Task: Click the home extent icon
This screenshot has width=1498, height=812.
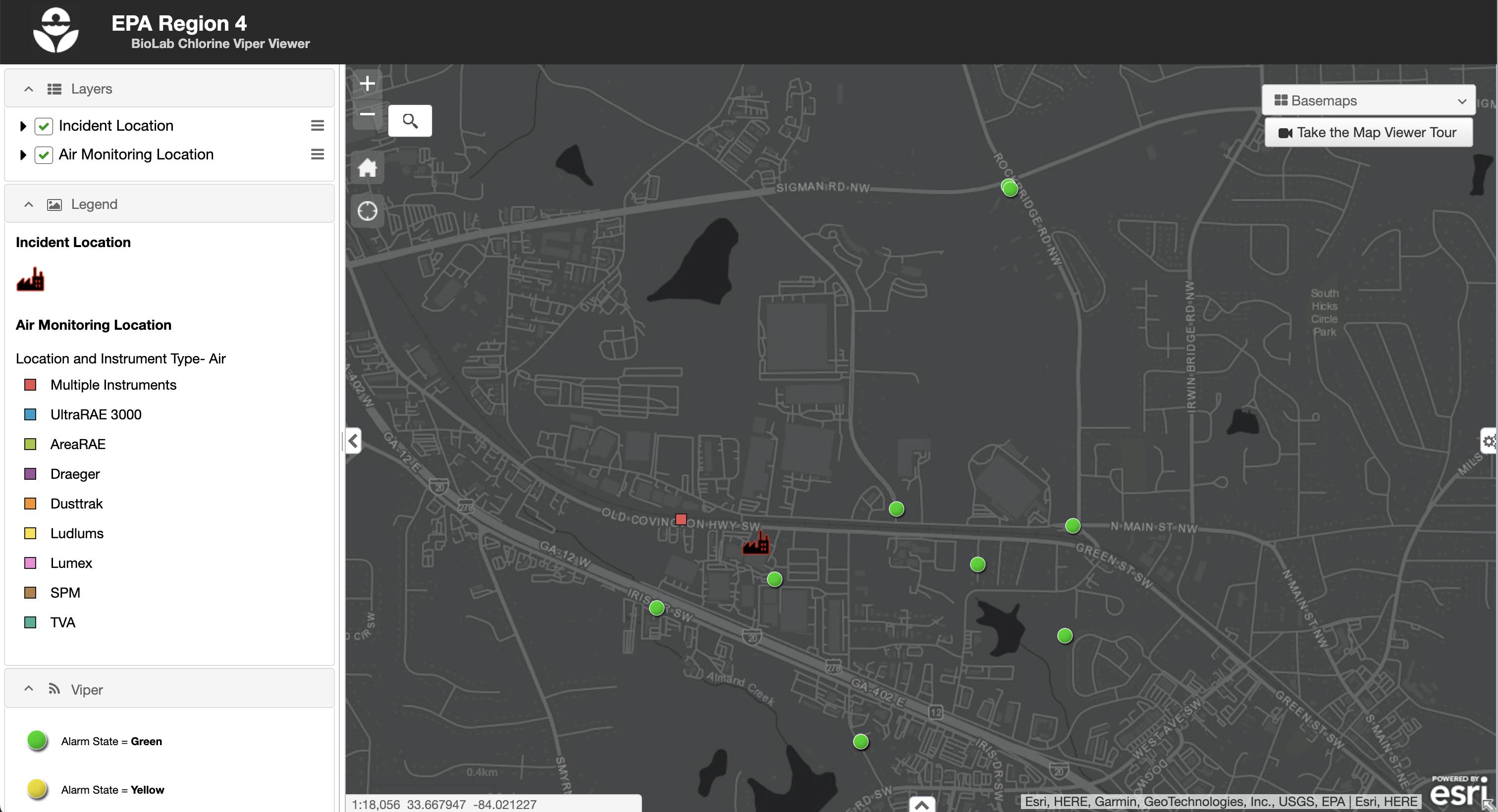Action: [x=368, y=167]
